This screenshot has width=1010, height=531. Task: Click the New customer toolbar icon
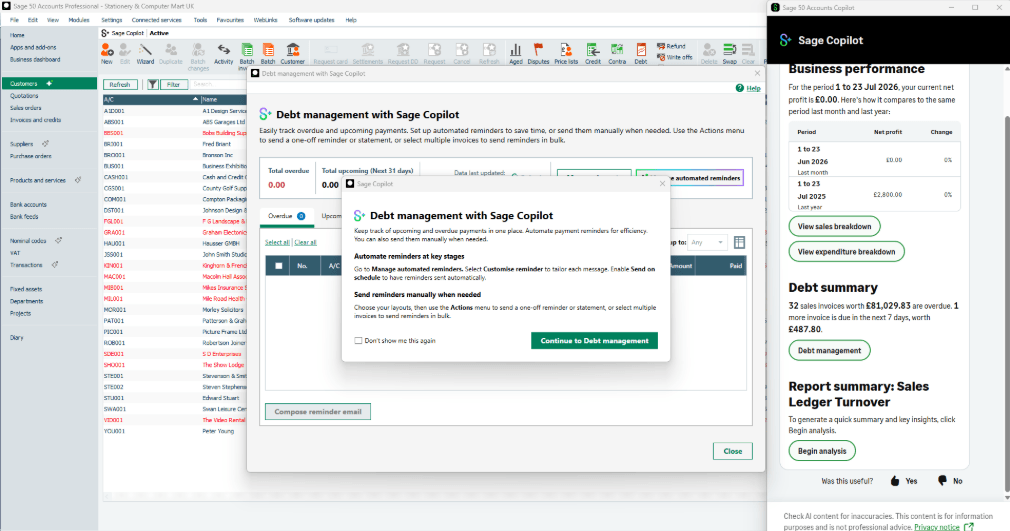pos(107,53)
